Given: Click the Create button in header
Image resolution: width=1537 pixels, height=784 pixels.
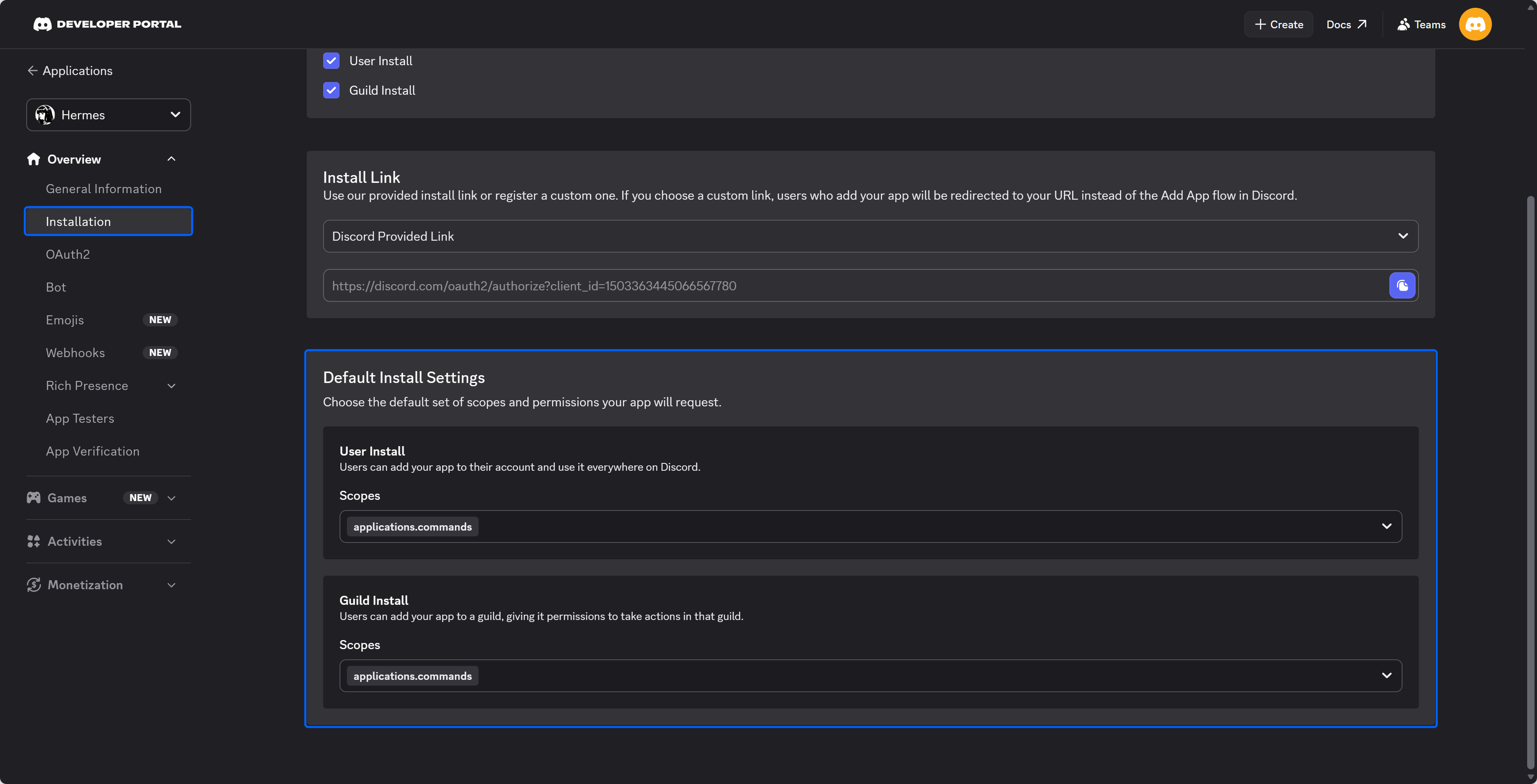Looking at the screenshot, I should 1279,25.
